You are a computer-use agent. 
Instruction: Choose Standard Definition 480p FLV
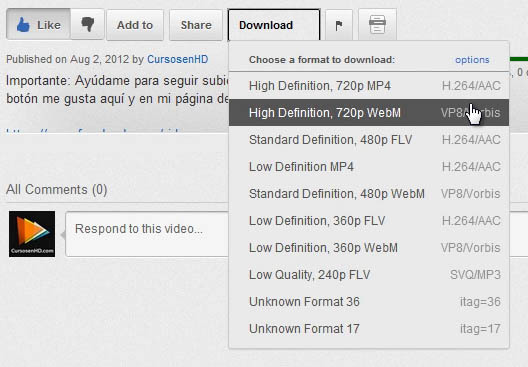point(369,139)
